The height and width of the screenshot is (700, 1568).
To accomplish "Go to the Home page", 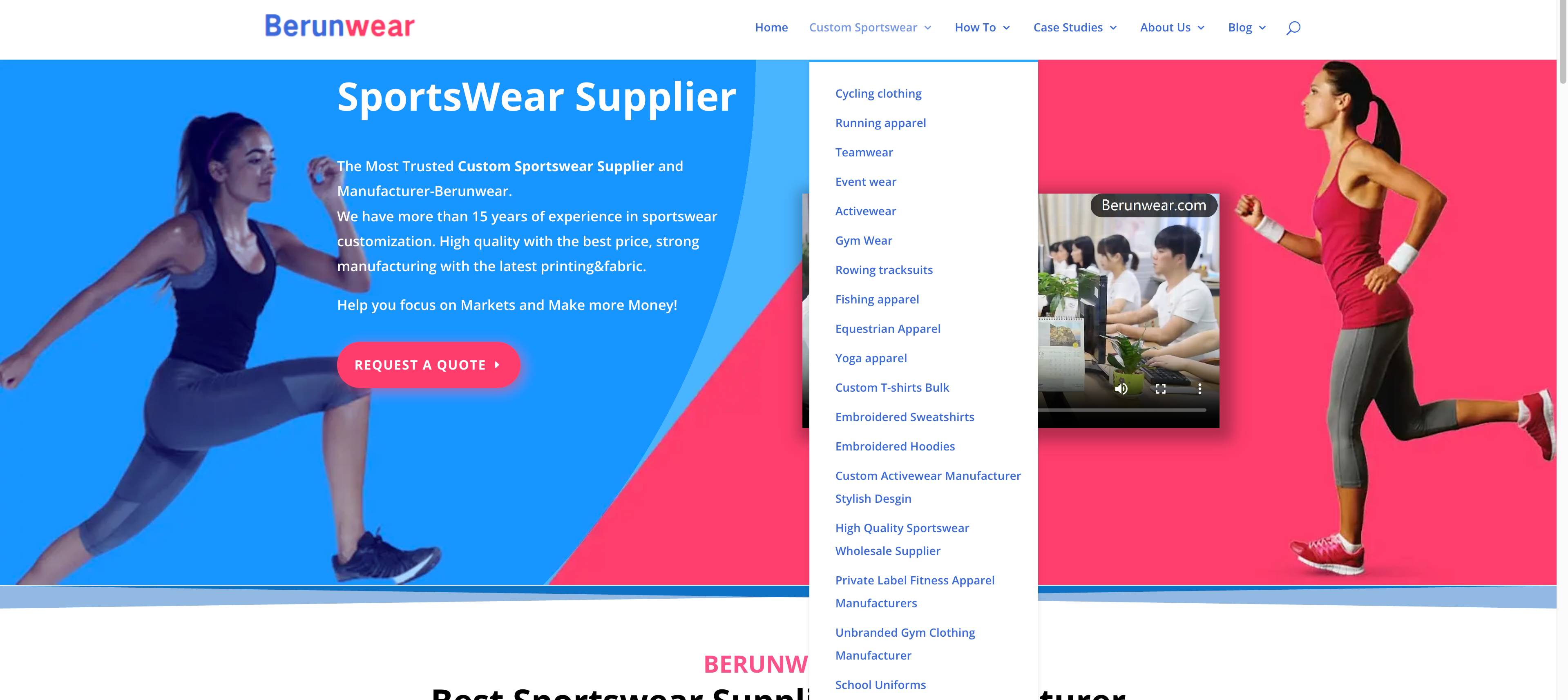I will coord(771,27).
